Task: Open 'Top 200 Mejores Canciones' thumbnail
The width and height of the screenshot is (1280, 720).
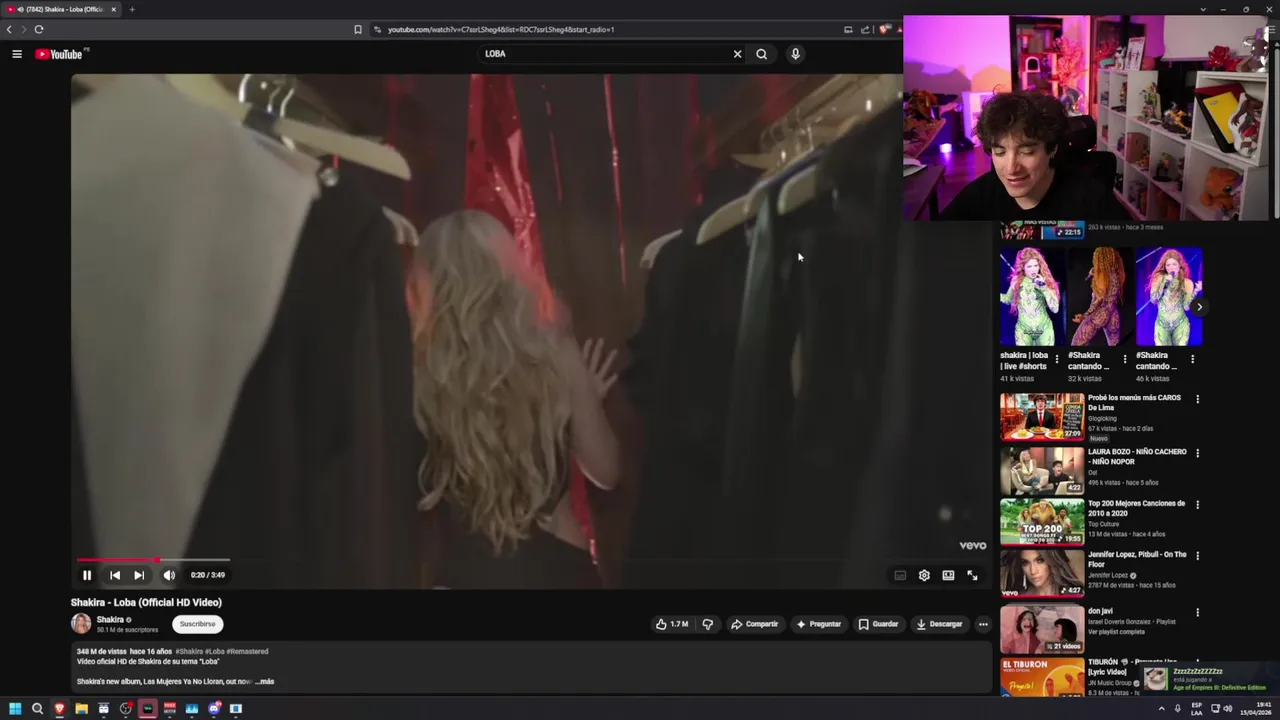Action: point(1042,521)
